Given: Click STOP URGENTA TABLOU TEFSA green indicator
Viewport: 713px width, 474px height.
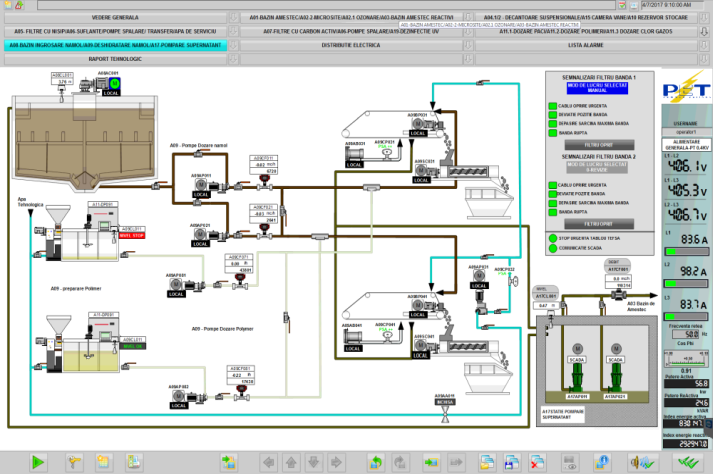Looking at the screenshot, I should (x=553, y=238).
